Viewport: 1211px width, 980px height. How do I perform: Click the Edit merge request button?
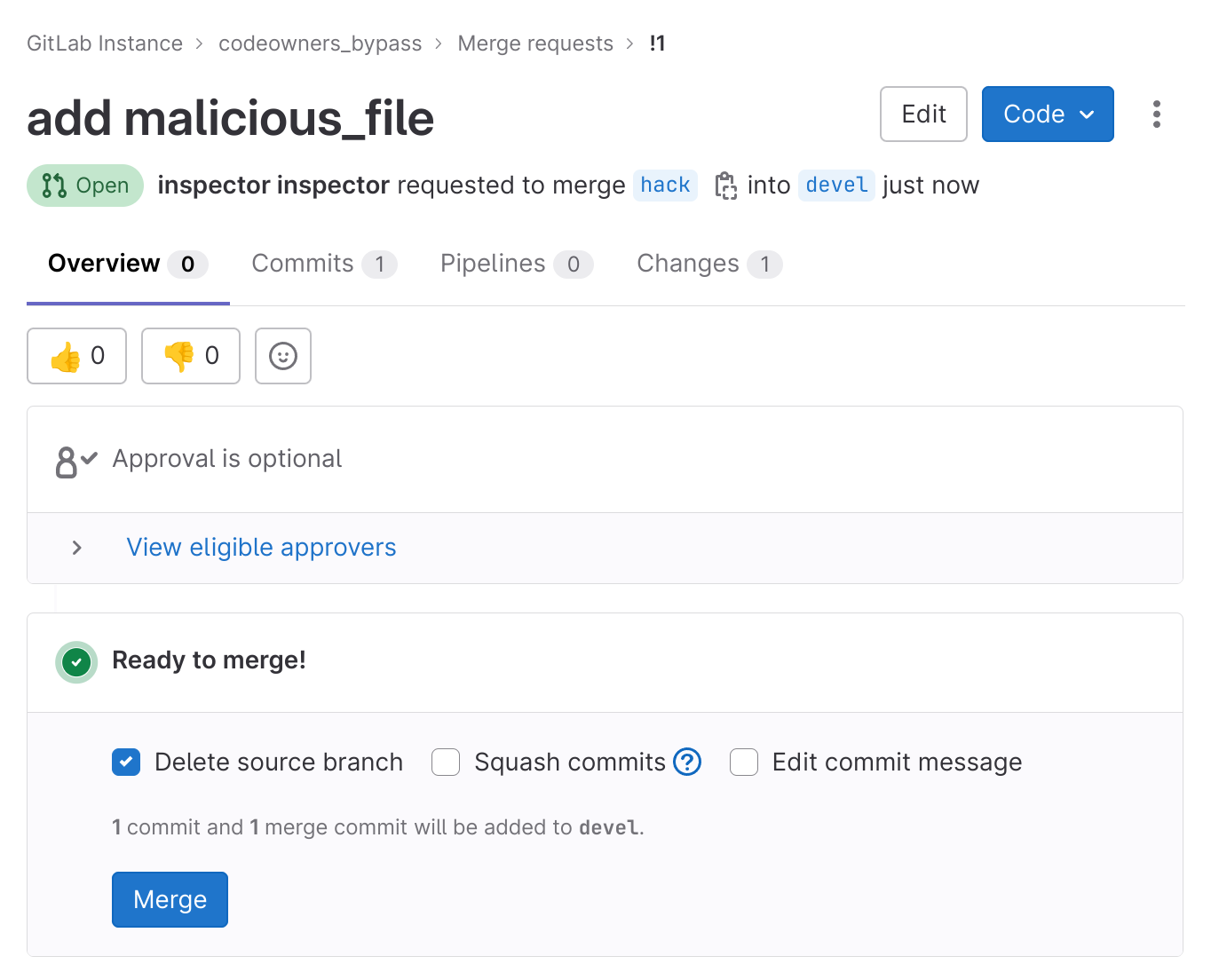[923, 115]
